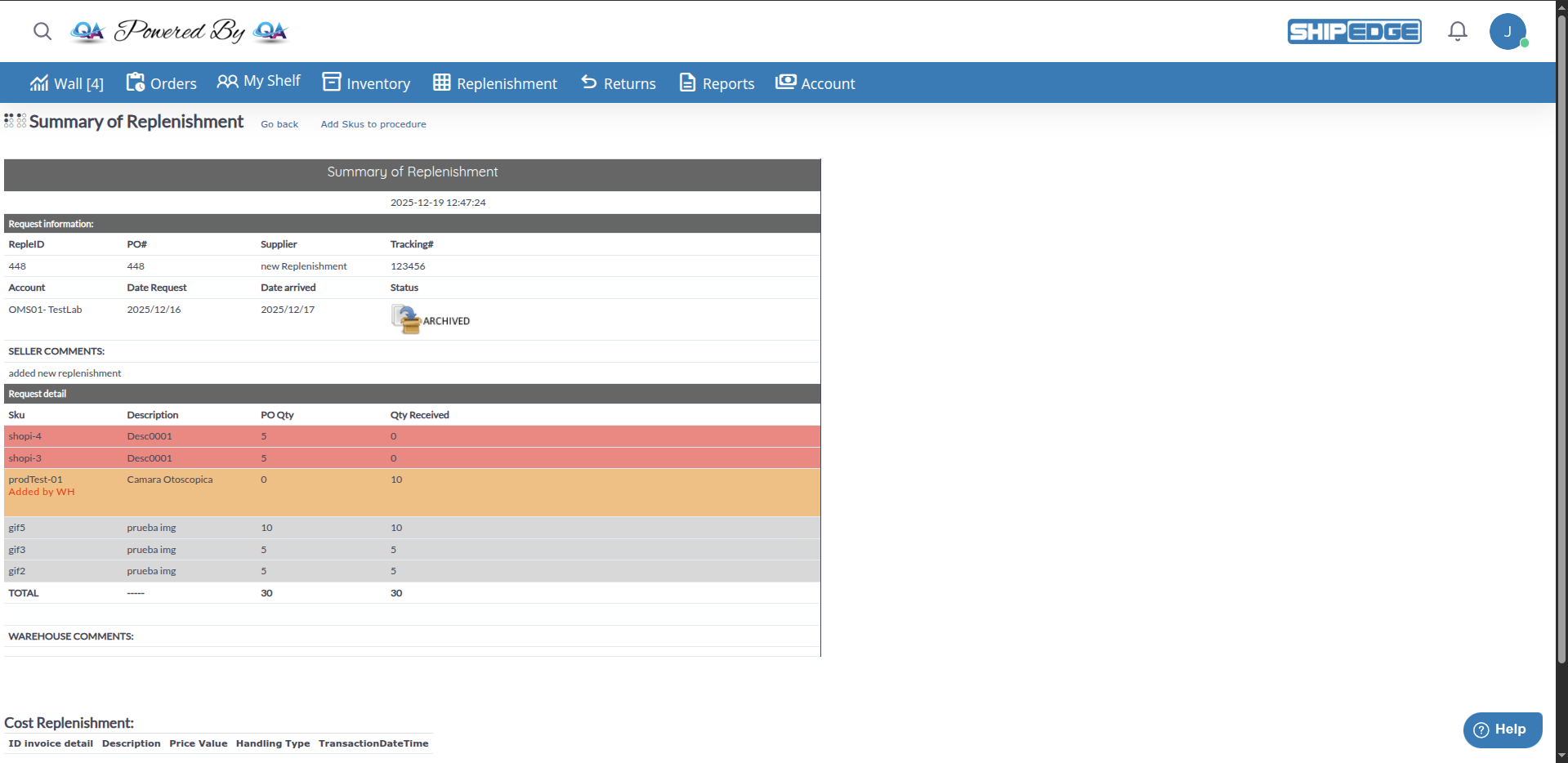1568x763 pixels.
Task: Open the Inventory menu
Action: coord(366,83)
